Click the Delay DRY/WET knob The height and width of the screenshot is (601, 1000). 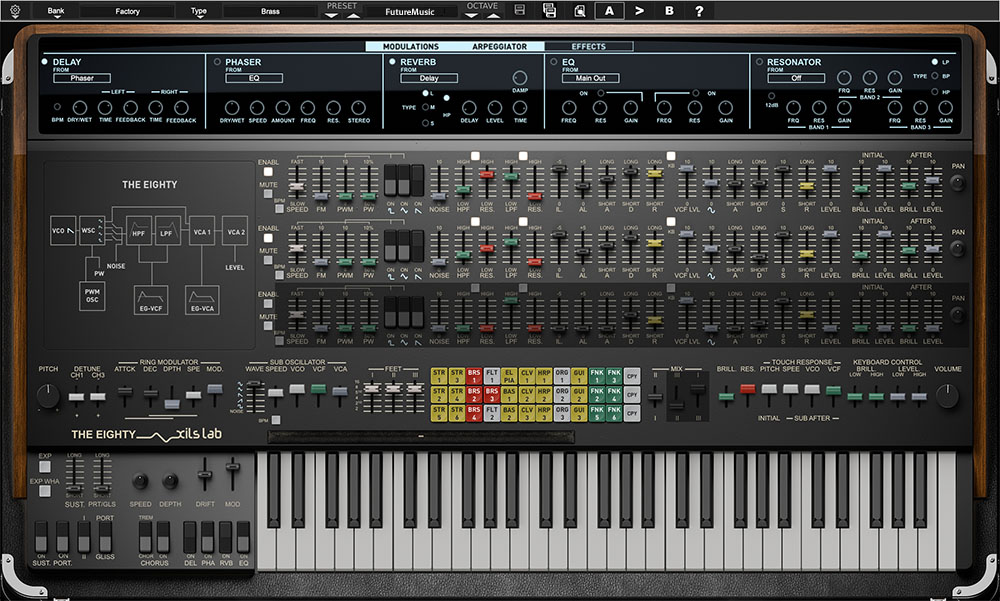80,107
